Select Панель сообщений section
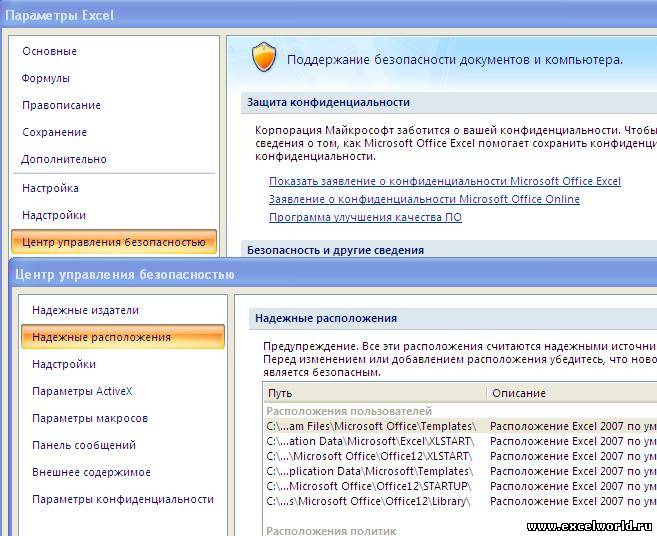 click(84, 445)
